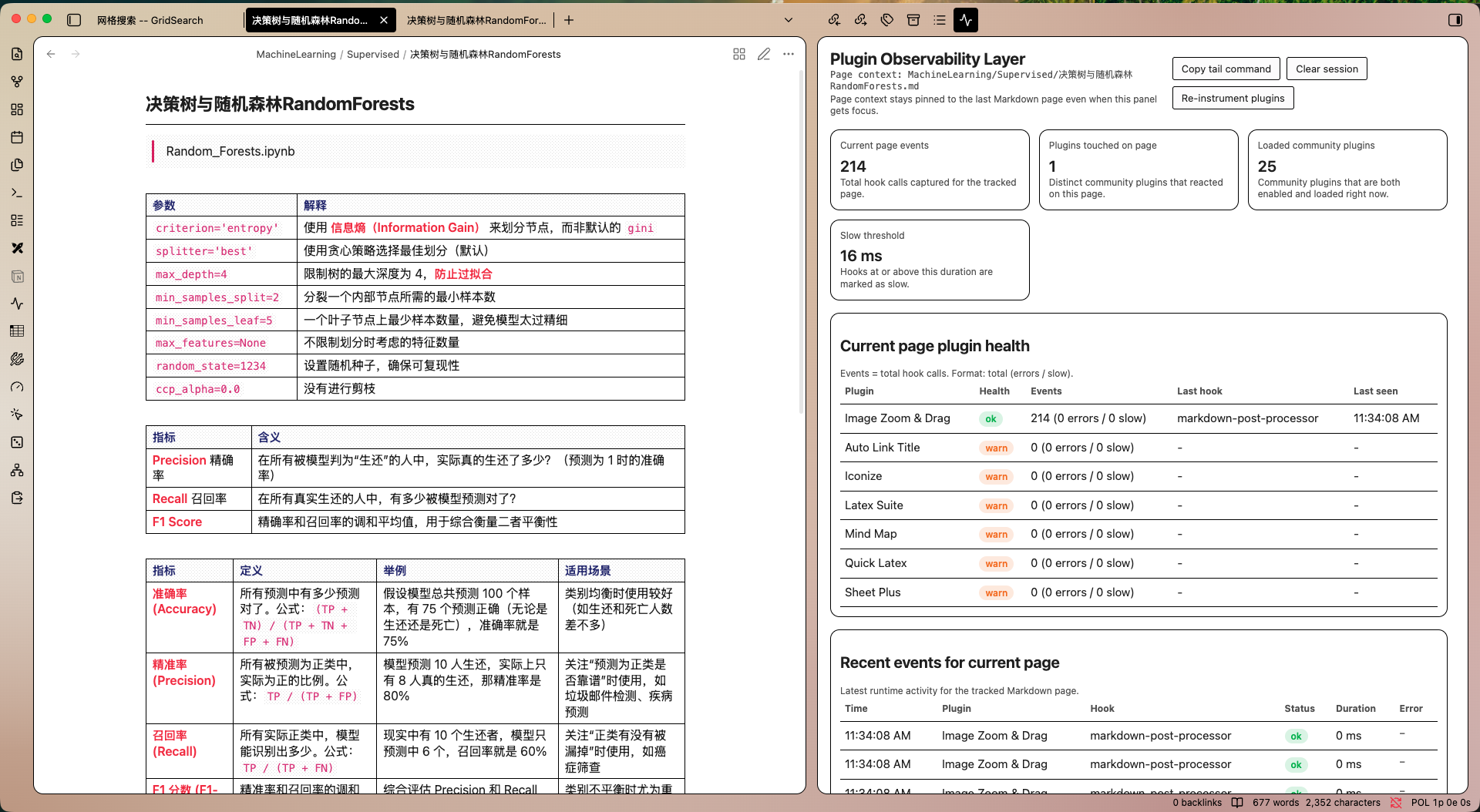
Task: Click the Loaded community plugins card
Action: (1347, 169)
